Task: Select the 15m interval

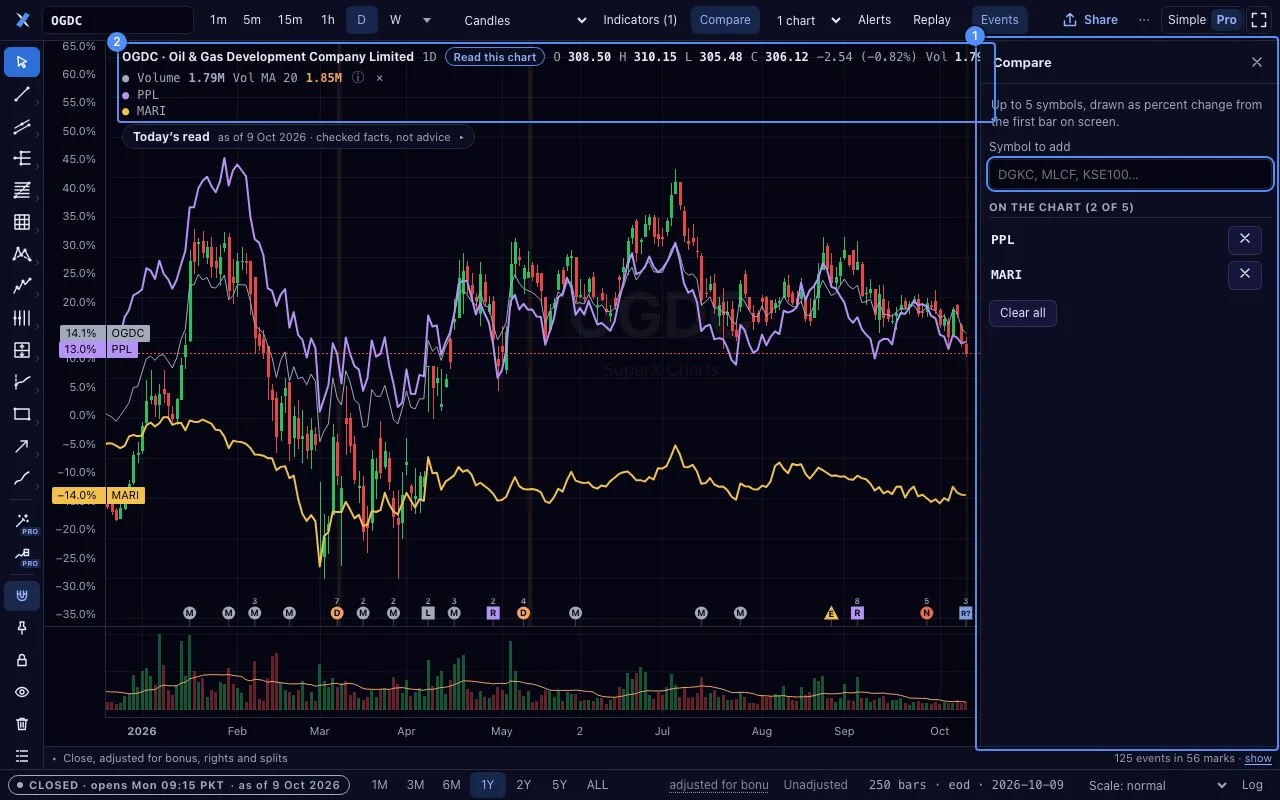Action: pos(290,20)
